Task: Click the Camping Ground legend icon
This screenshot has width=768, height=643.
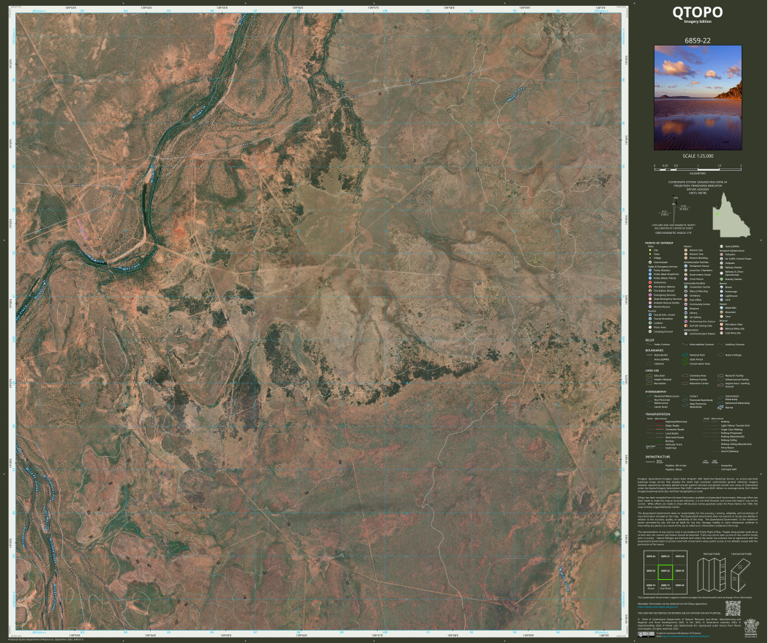Action: [650, 332]
